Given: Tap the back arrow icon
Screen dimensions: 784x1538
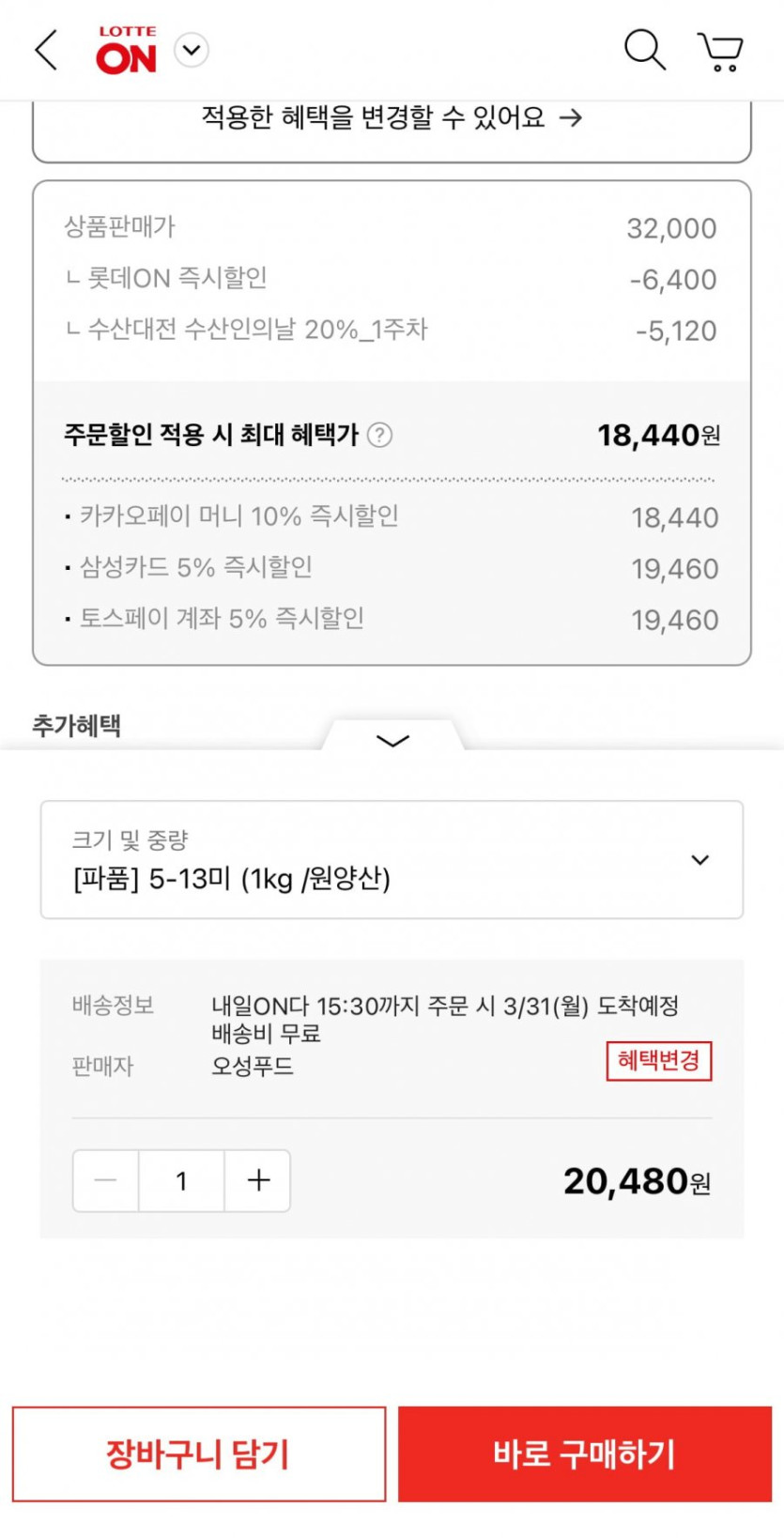Looking at the screenshot, I should (x=46, y=50).
